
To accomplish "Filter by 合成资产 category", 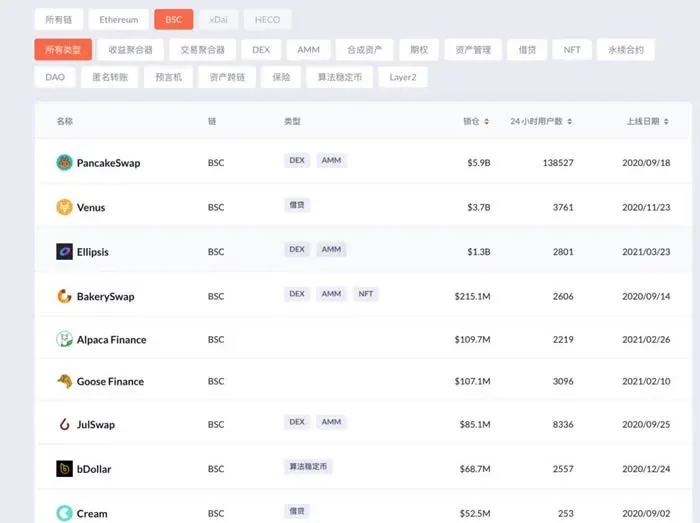I will [364, 50].
